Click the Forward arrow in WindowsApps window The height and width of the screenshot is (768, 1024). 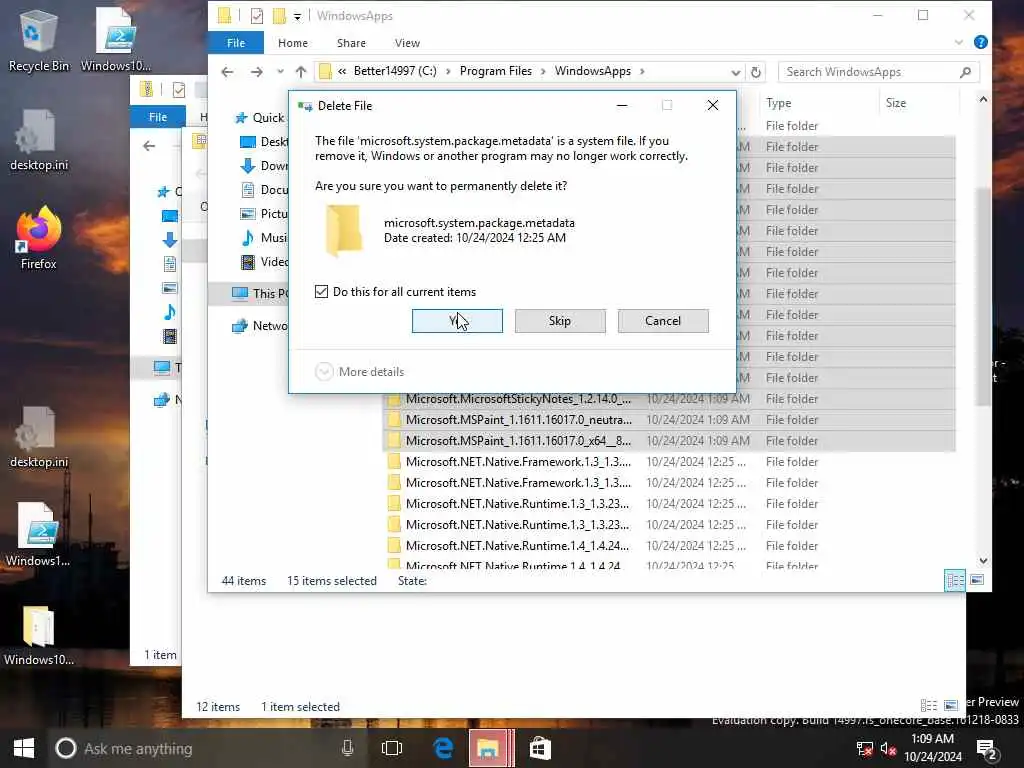point(257,72)
